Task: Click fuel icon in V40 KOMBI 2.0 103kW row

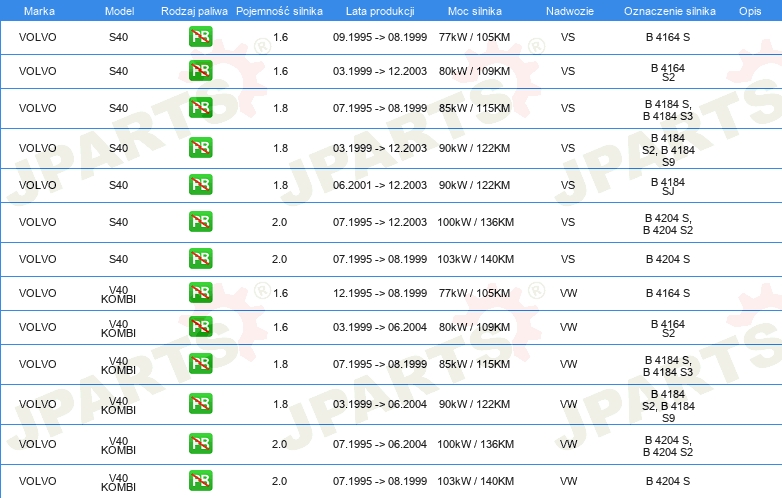Action: (200, 481)
